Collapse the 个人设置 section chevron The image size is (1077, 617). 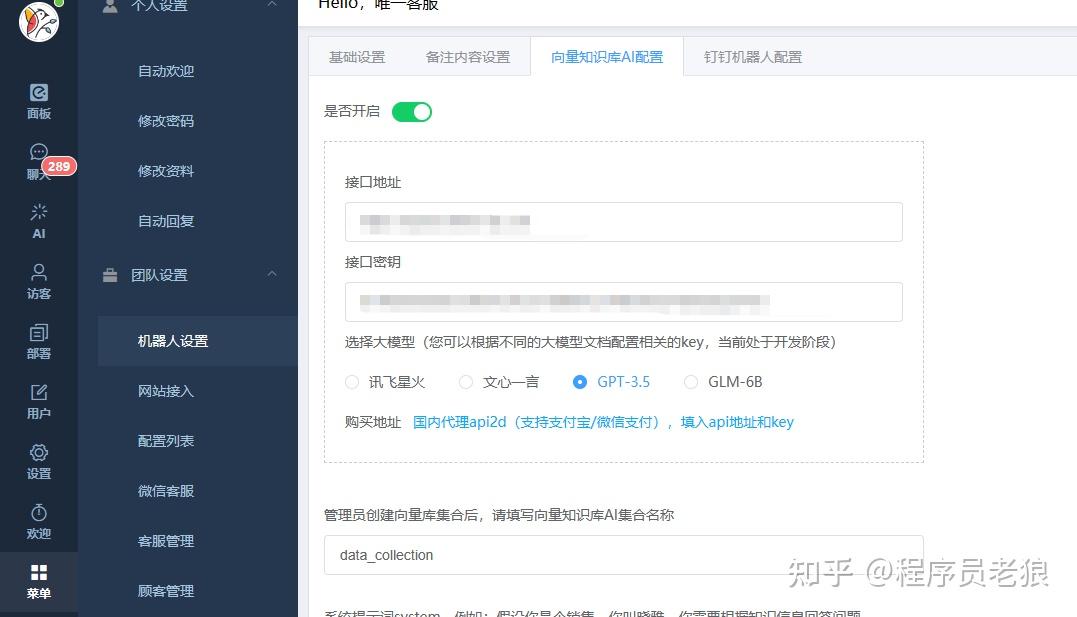(x=272, y=4)
